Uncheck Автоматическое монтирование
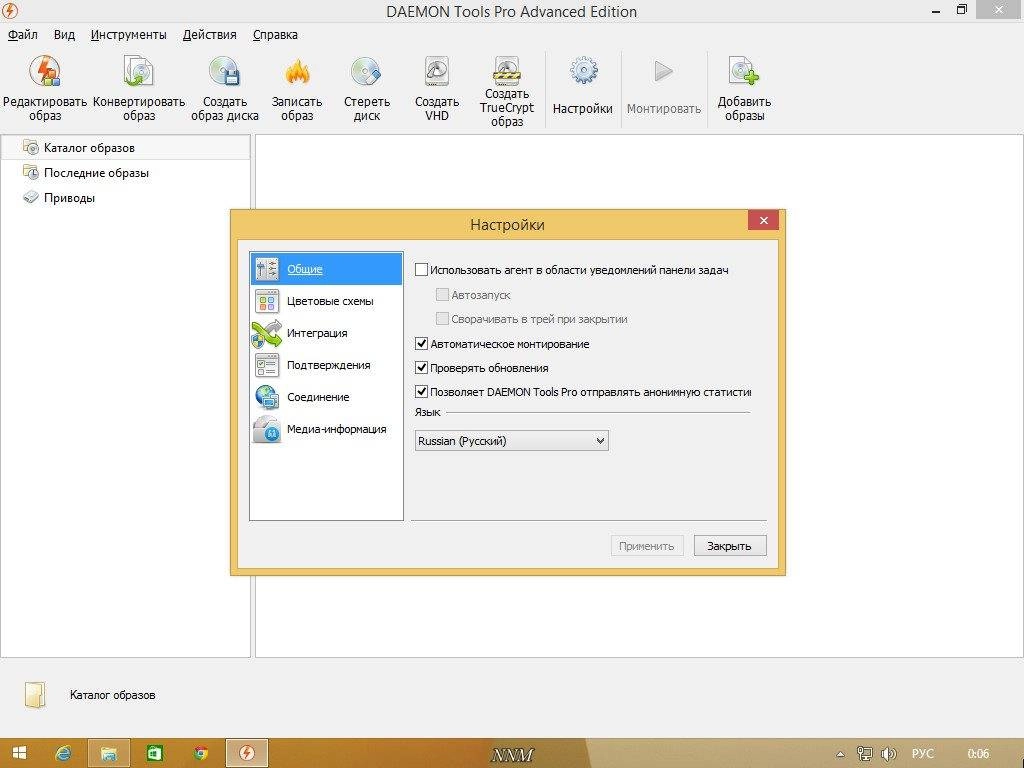Image resolution: width=1024 pixels, height=768 pixels. [422, 344]
